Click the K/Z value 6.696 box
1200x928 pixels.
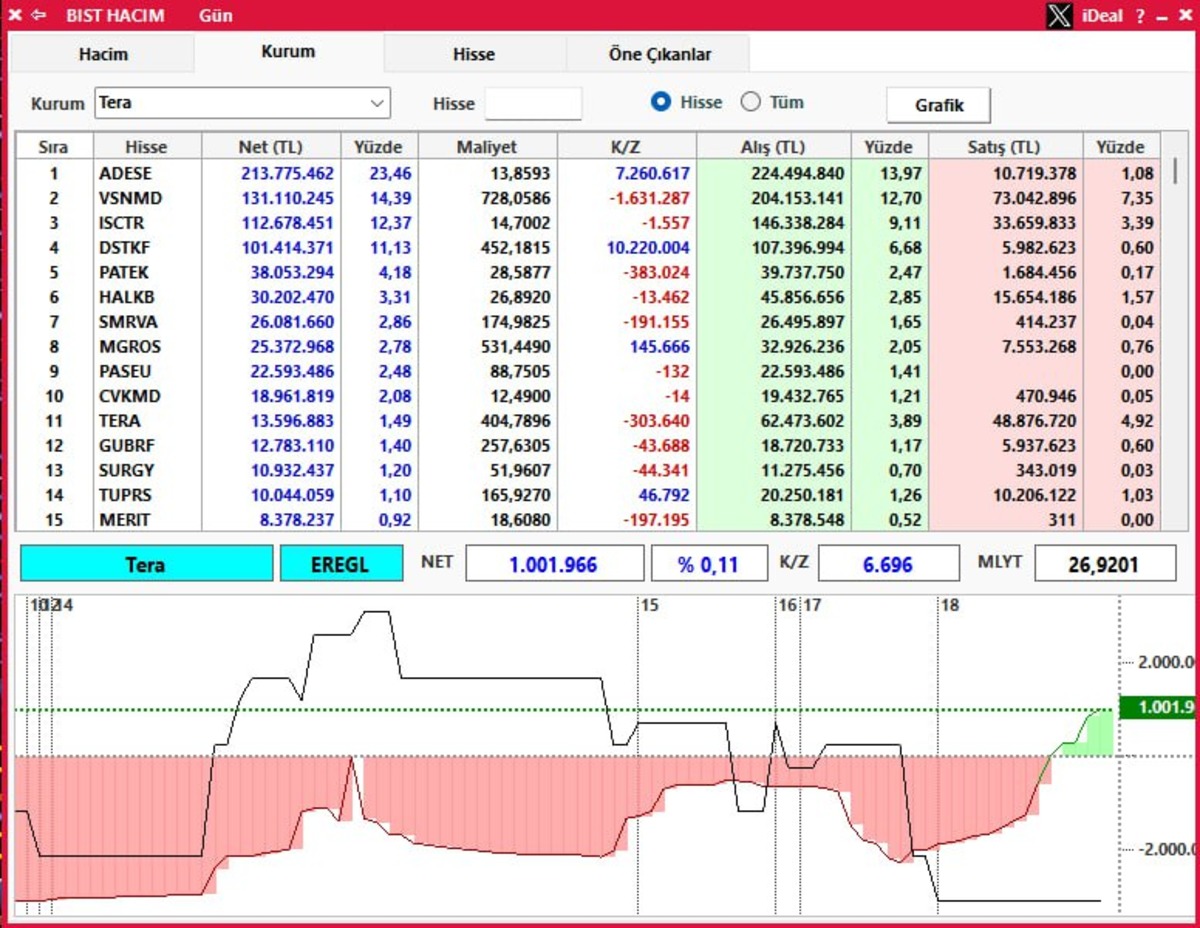tap(887, 564)
